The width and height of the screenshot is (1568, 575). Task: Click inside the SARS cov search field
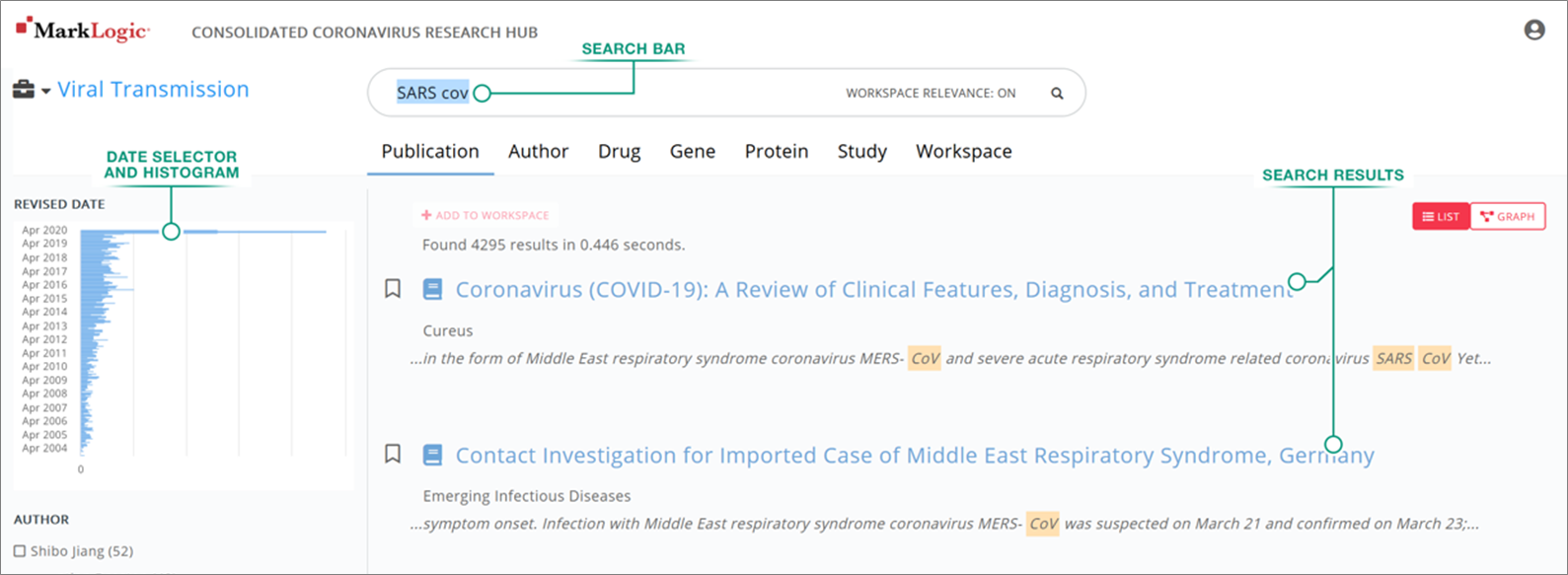(434, 92)
